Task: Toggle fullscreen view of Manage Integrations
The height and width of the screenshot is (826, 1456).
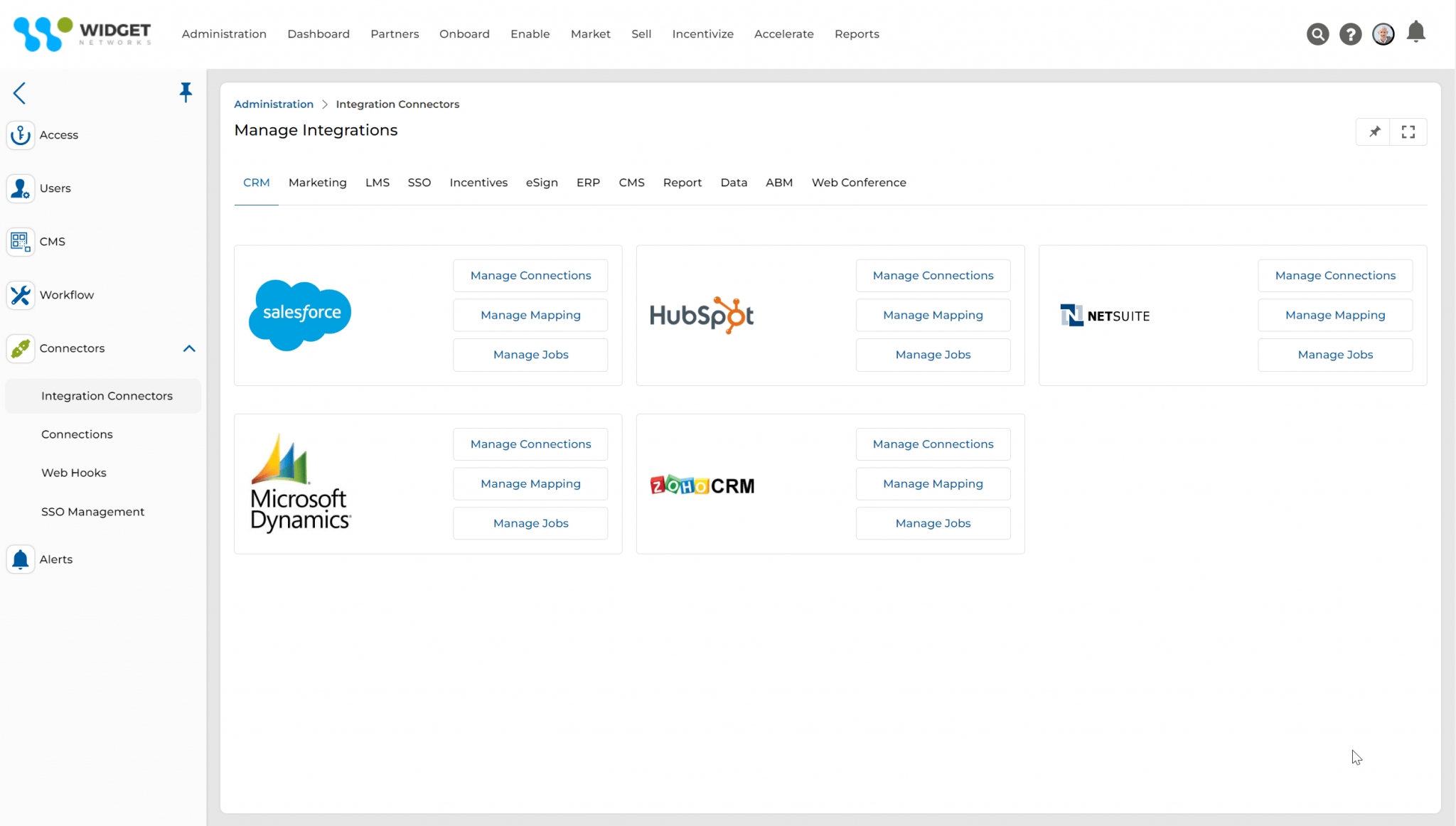Action: (1408, 132)
